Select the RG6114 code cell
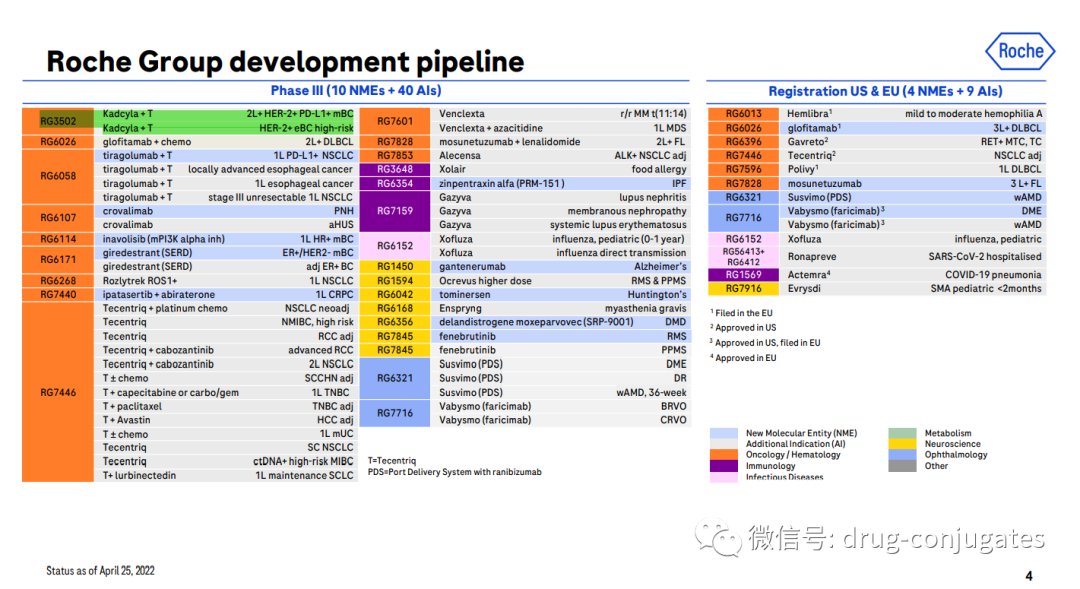Image resolution: width=1080 pixels, height=589 pixels. (x=58, y=239)
